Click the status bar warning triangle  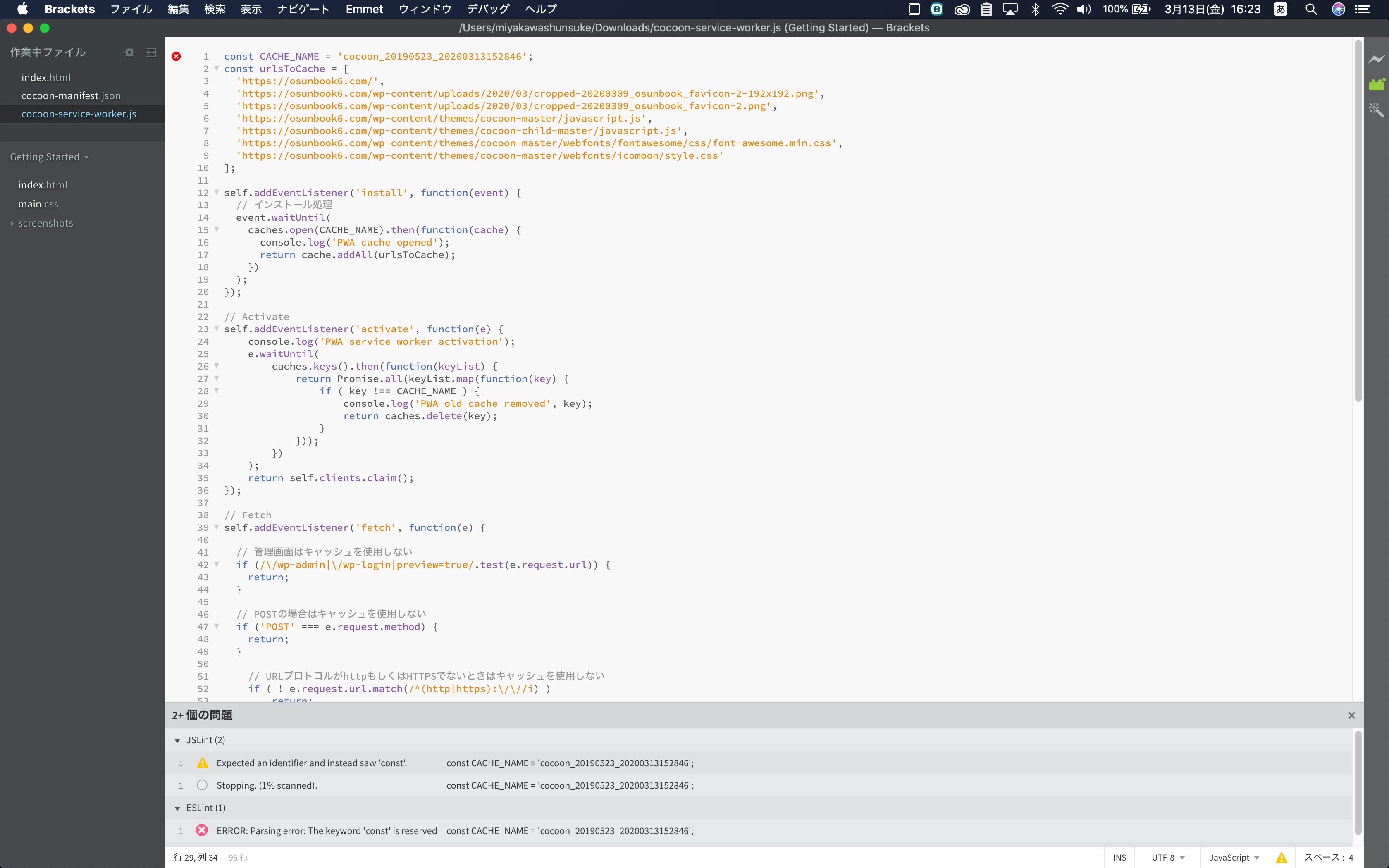click(x=1281, y=857)
